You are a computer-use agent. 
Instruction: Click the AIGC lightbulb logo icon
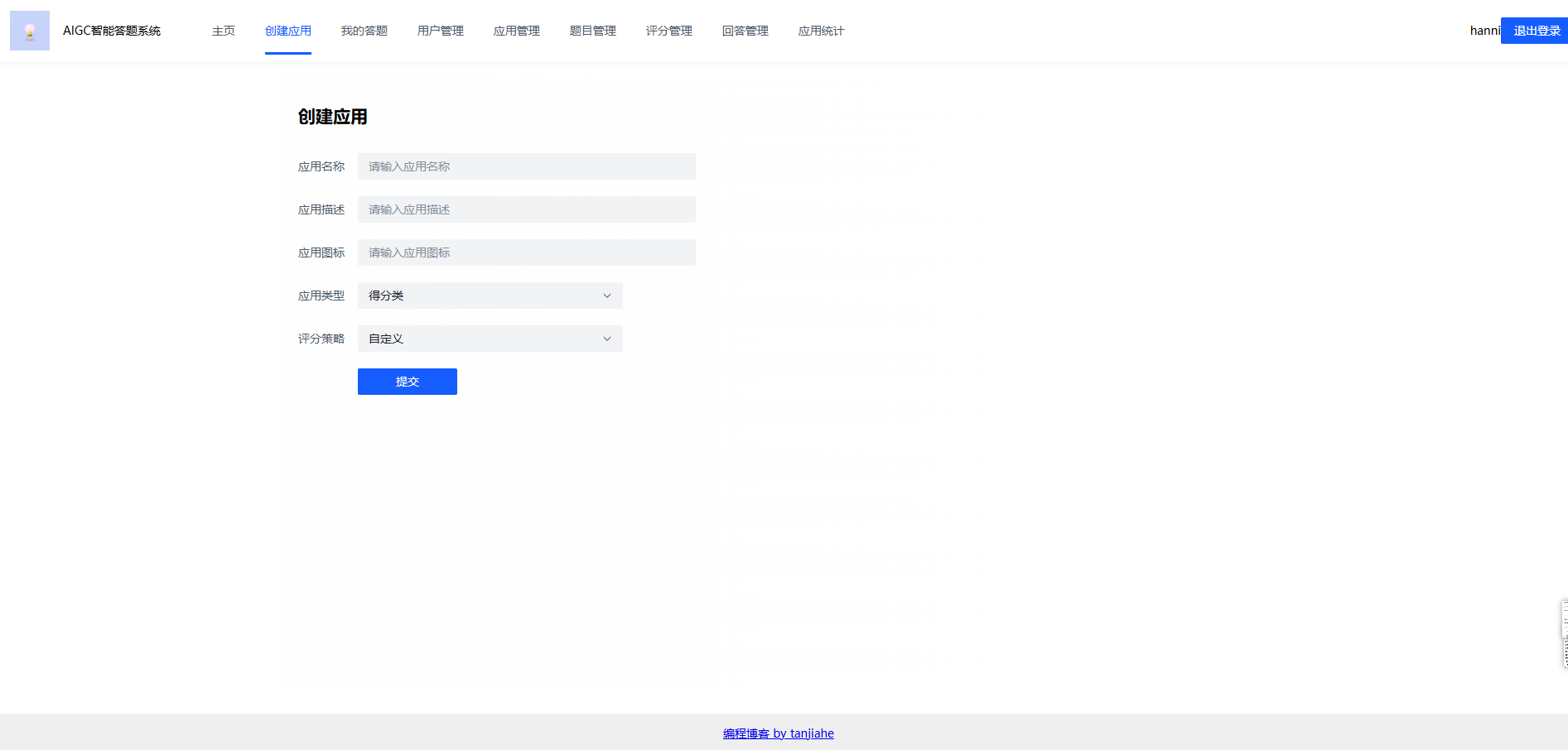(30, 31)
